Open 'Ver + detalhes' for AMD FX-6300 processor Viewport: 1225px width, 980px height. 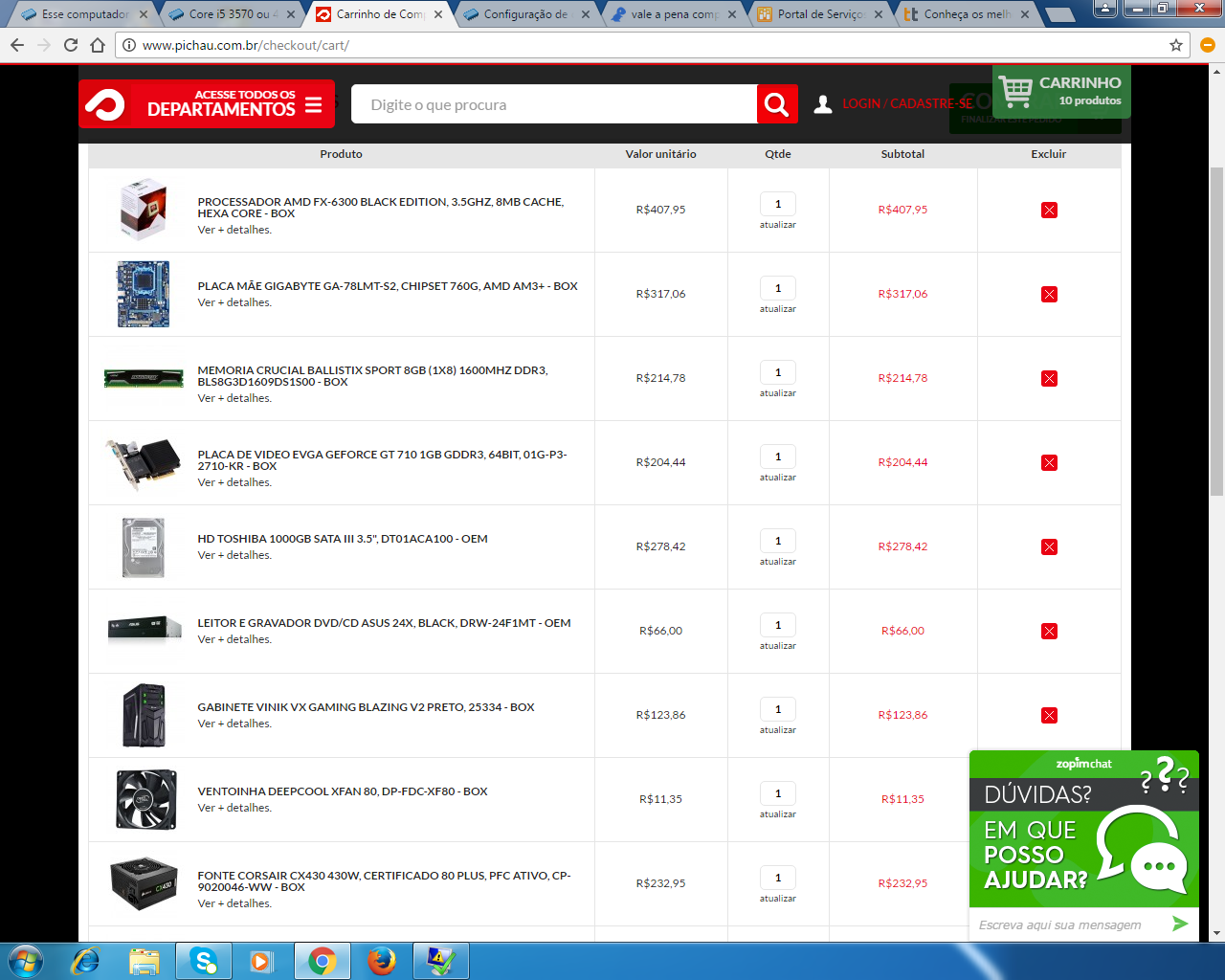pyautogui.click(x=234, y=230)
